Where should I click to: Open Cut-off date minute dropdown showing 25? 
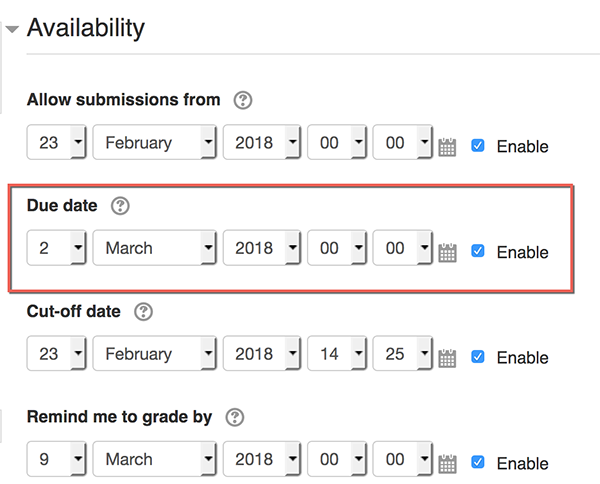[x=403, y=354]
